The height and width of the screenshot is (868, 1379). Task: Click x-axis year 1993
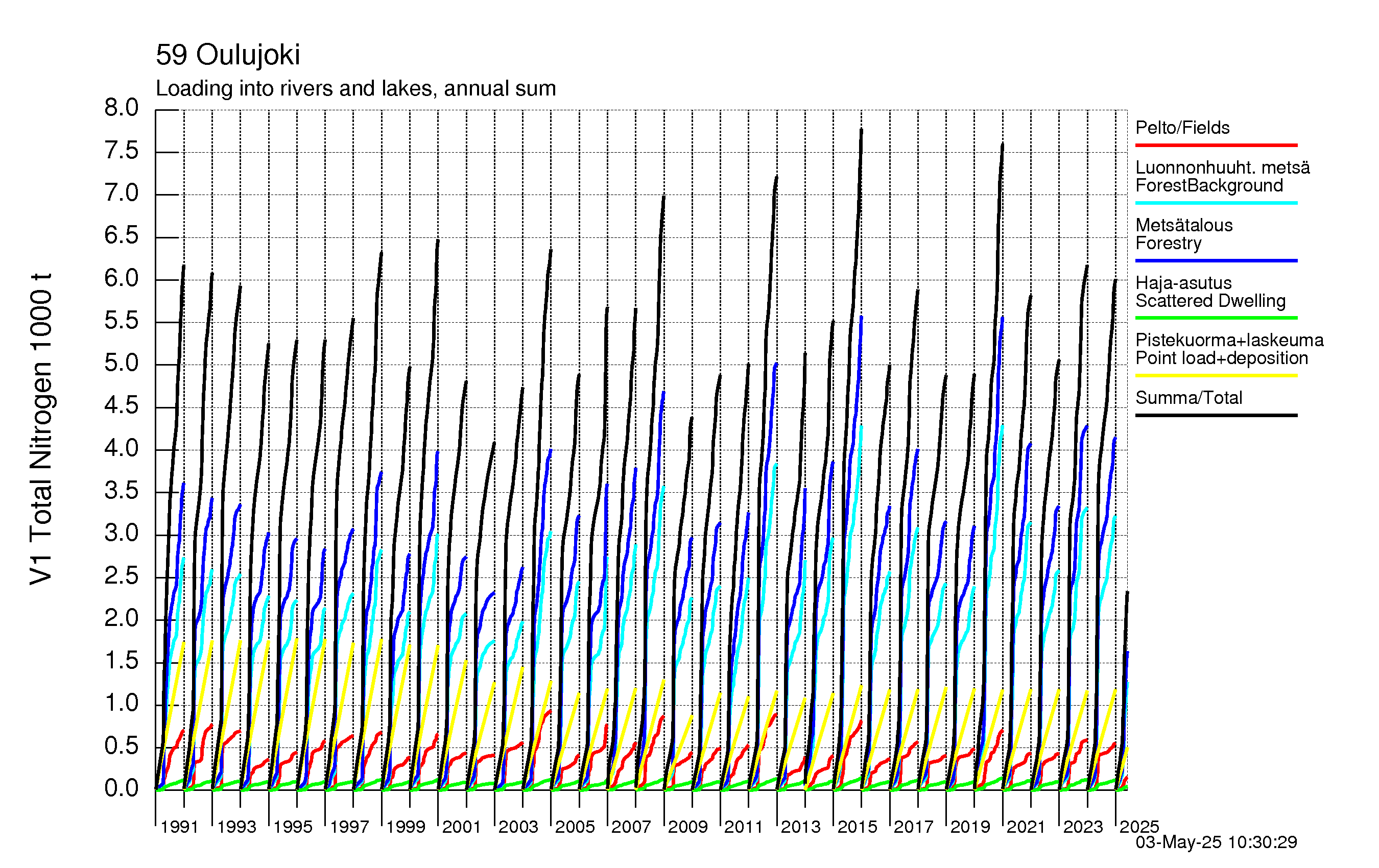pos(236,827)
